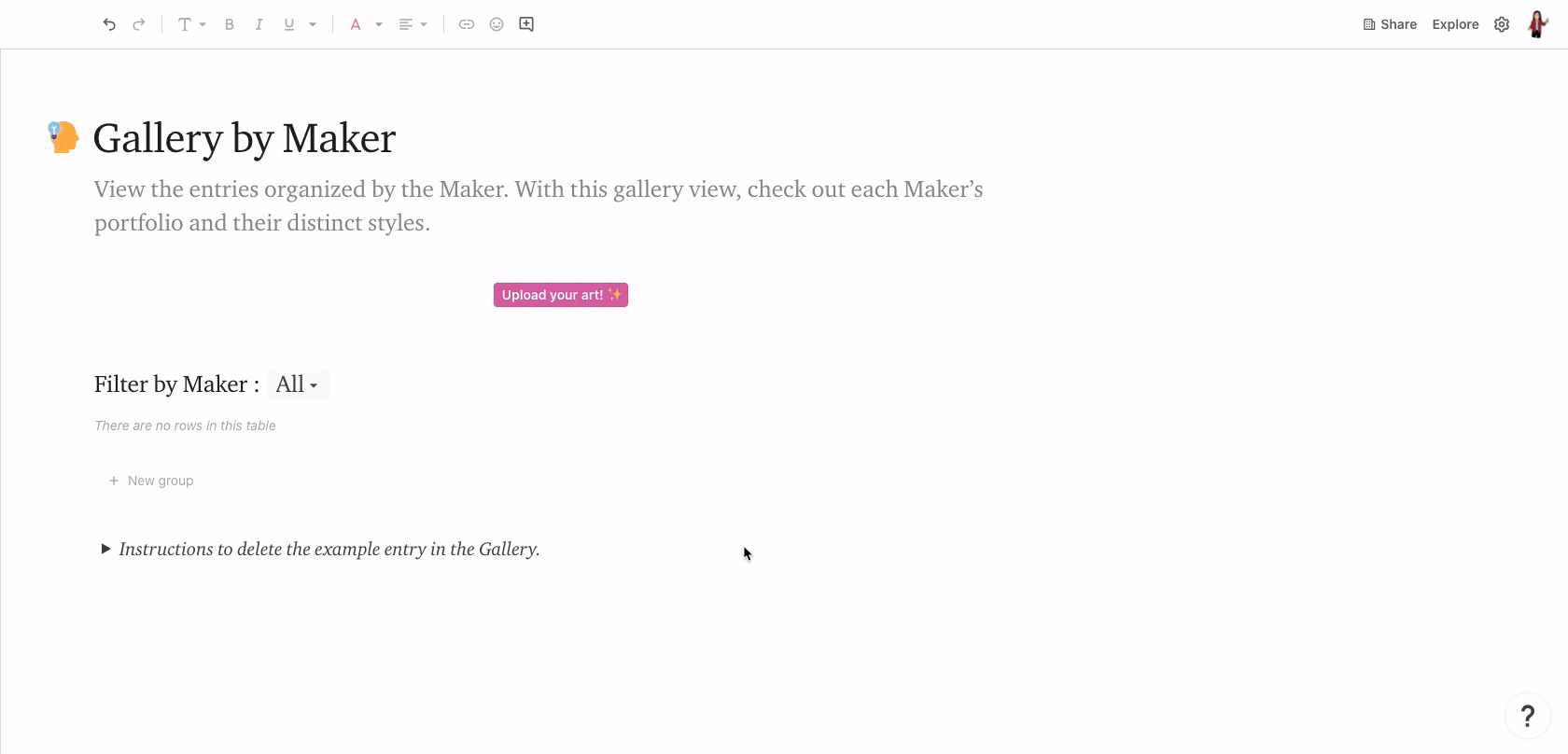Click the user profile avatar
This screenshot has width=1568, height=754.
(x=1537, y=24)
